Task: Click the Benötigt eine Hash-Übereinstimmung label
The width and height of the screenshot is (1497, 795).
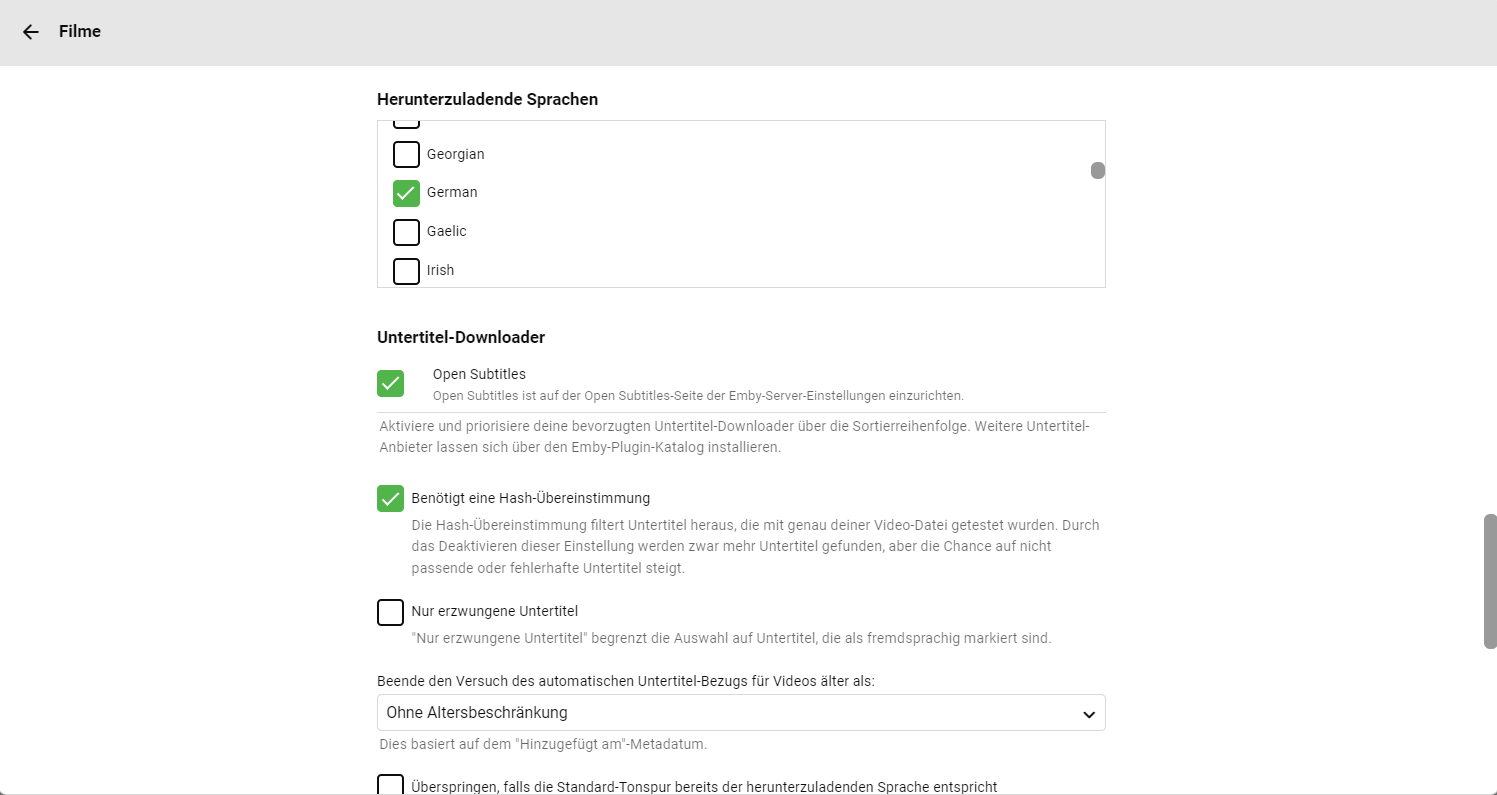Action: coord(531,498)
